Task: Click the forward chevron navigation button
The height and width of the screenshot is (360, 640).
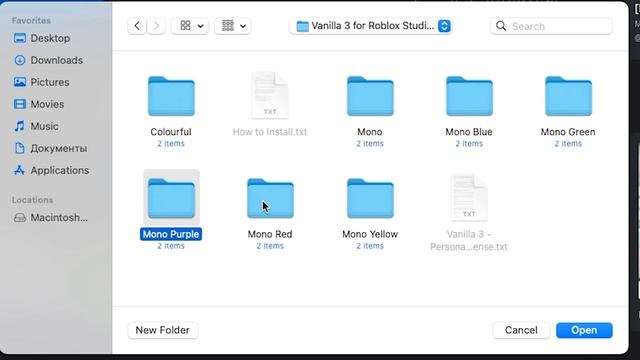Action: (156, 26)
